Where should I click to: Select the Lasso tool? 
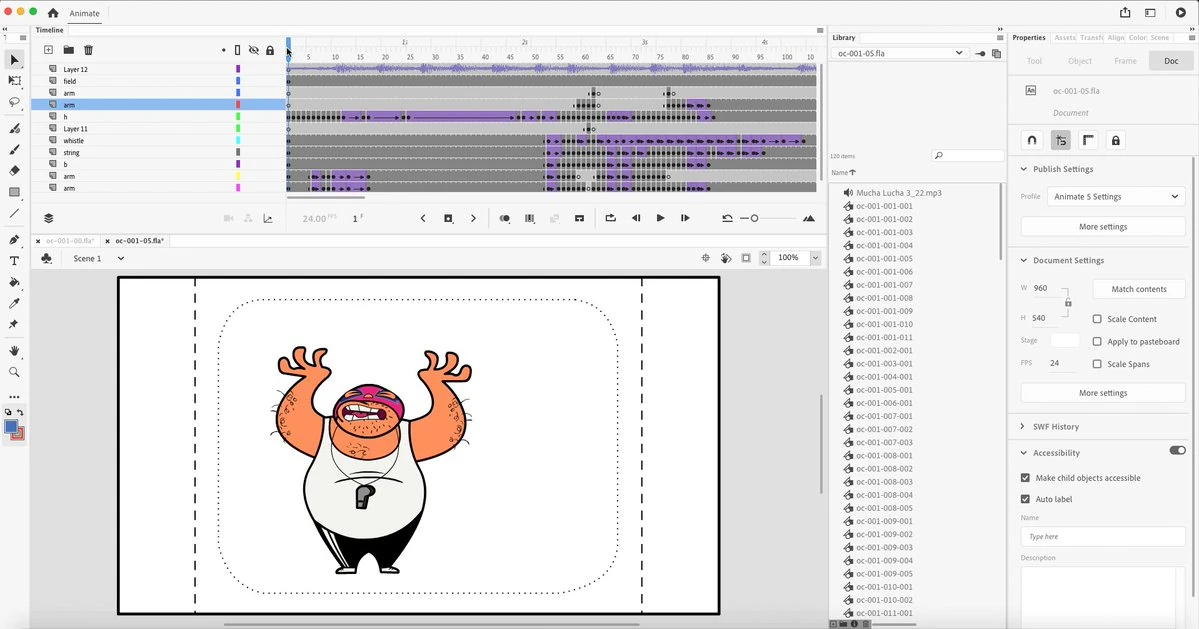coord(14,103)
